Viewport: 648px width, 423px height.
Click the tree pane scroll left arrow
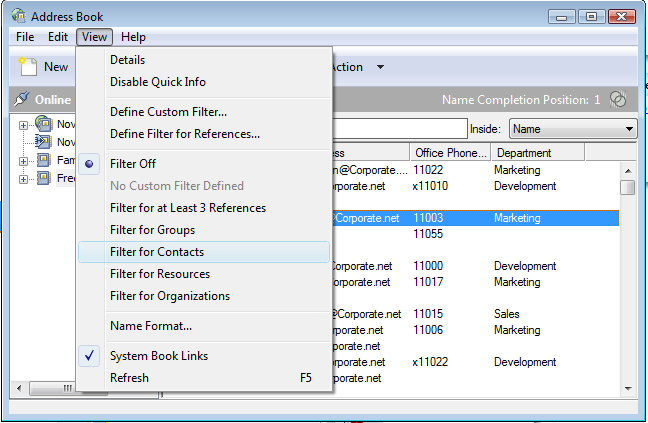point(19,388)
